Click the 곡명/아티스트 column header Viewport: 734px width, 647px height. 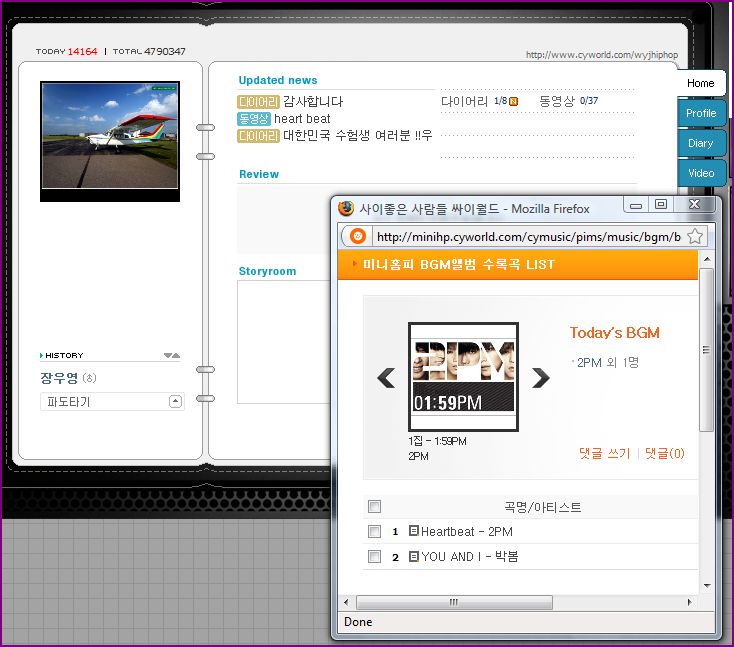[543, 507]
